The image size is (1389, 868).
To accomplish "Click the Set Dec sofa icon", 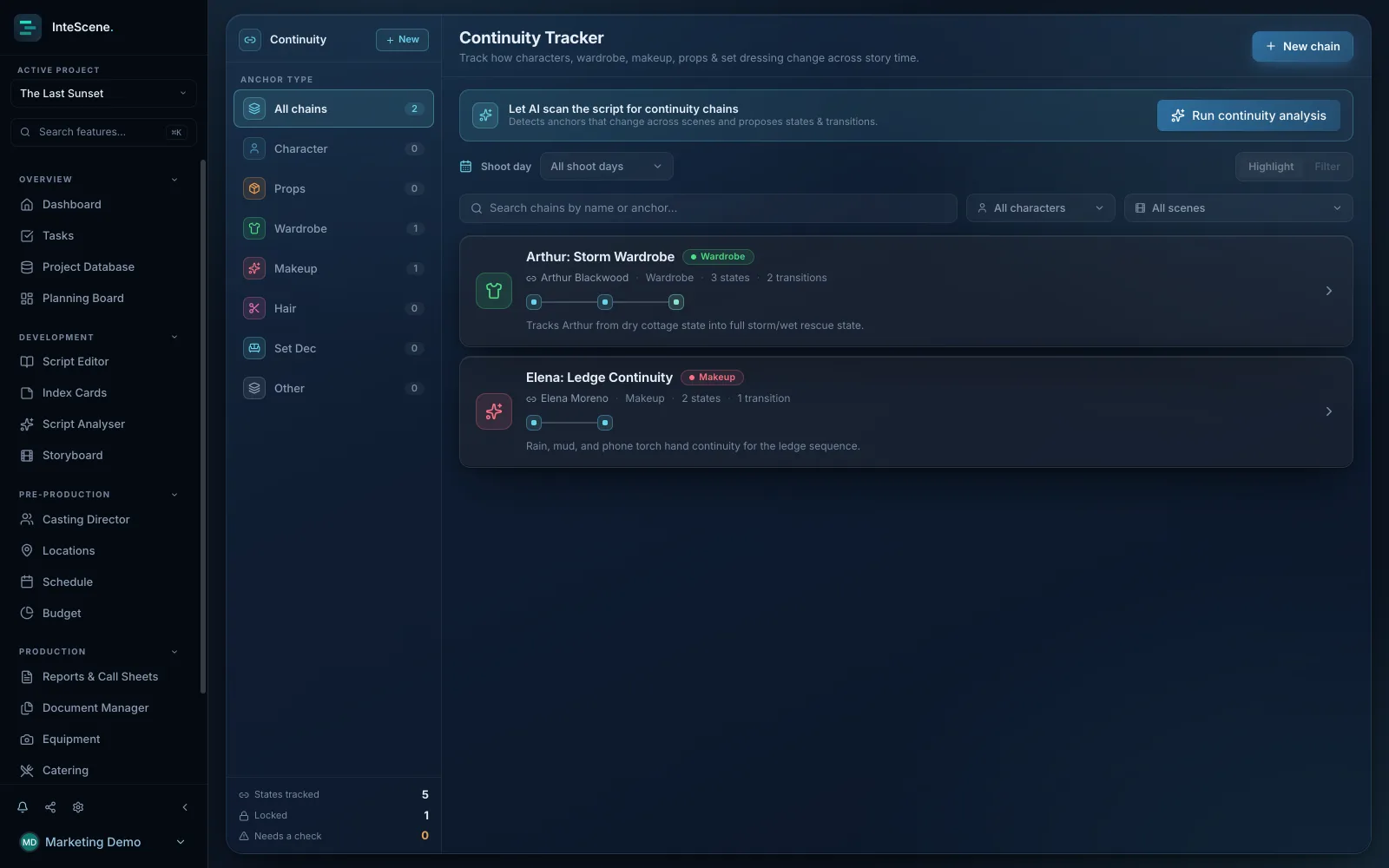I will point(254,348).
